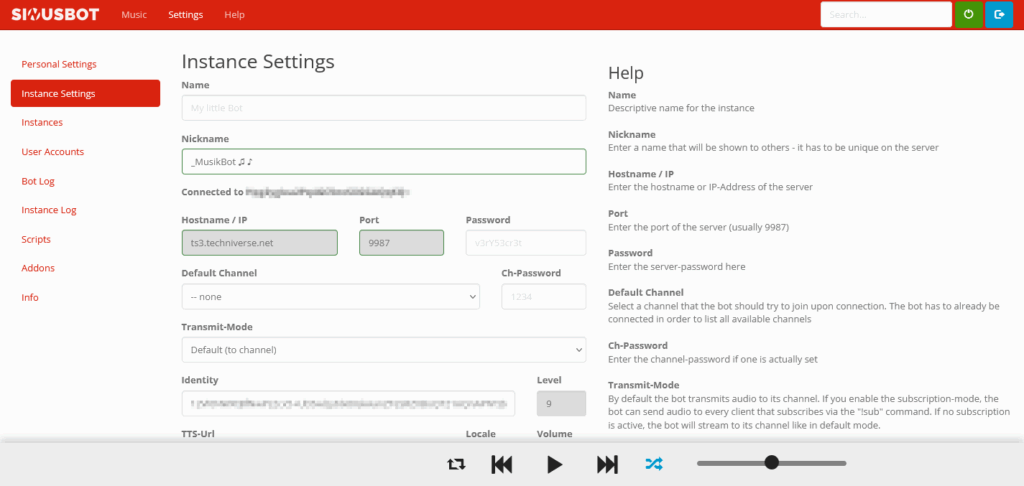Skip to the previous track
Image resolution: width=1024 pixels, height=486 pixels.
click(x=502, y=464)
